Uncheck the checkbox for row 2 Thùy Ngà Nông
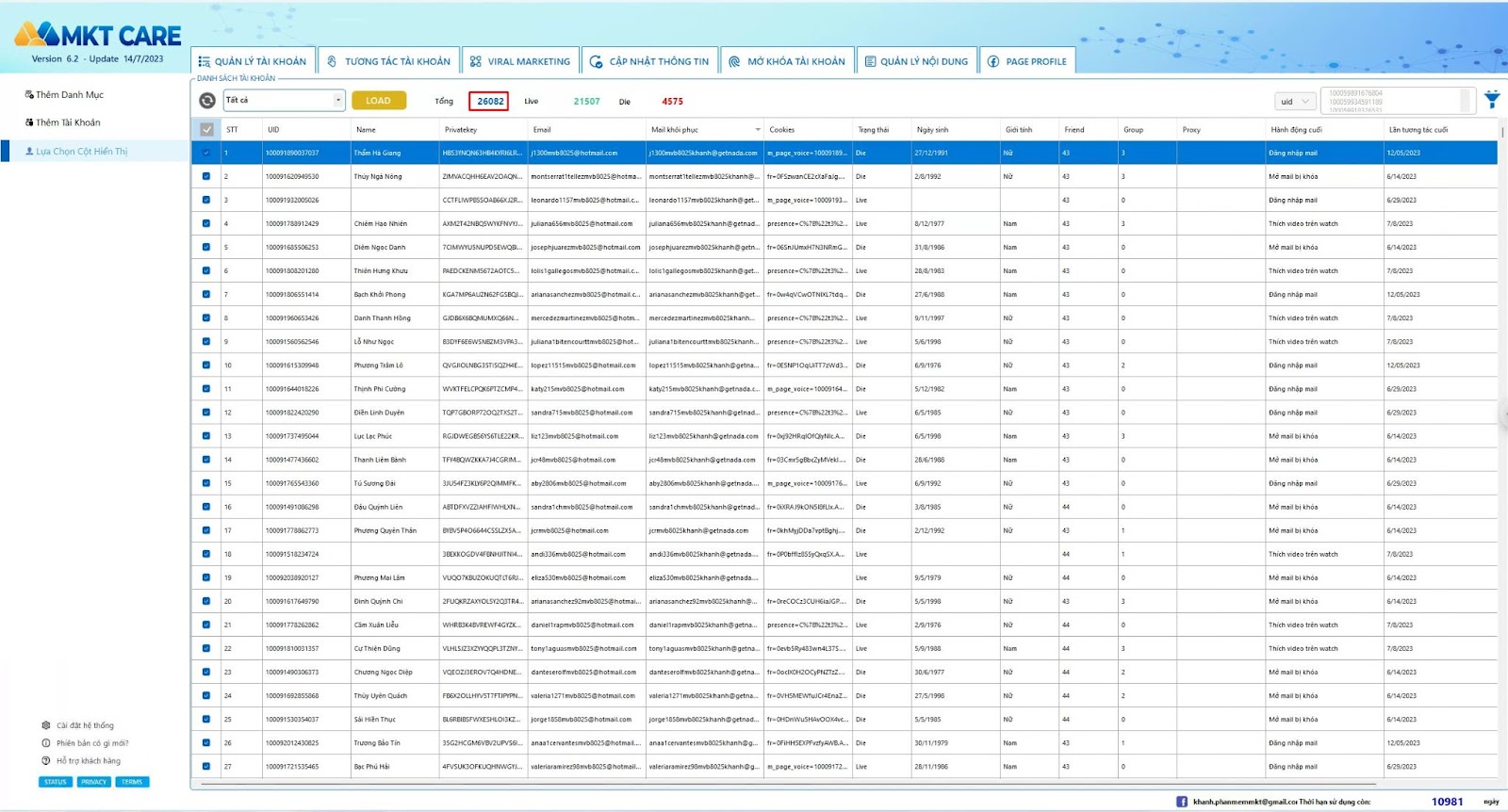The width and height of the screenshot is (1508, 812). tap(206, 176)
